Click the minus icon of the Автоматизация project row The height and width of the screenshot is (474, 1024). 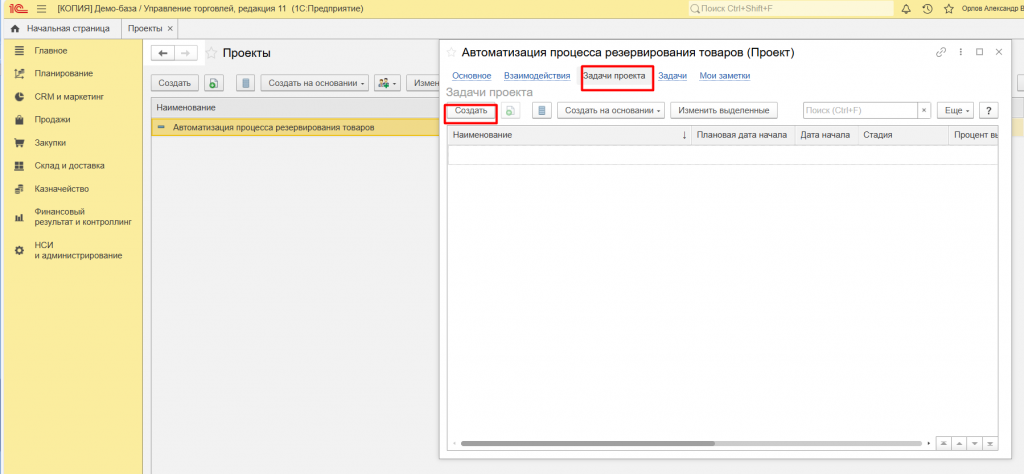point(161,127)
